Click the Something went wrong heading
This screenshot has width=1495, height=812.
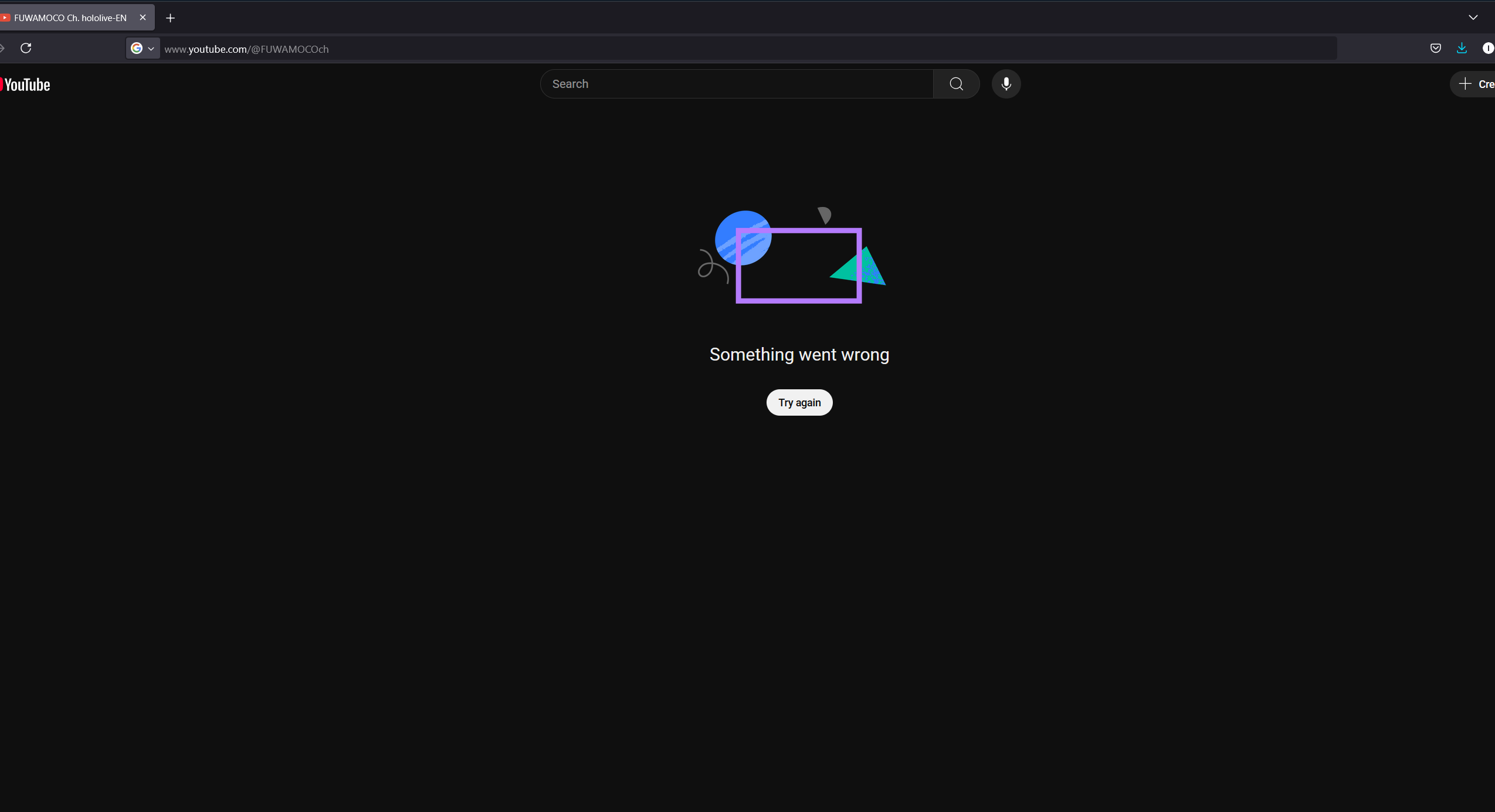799,355
